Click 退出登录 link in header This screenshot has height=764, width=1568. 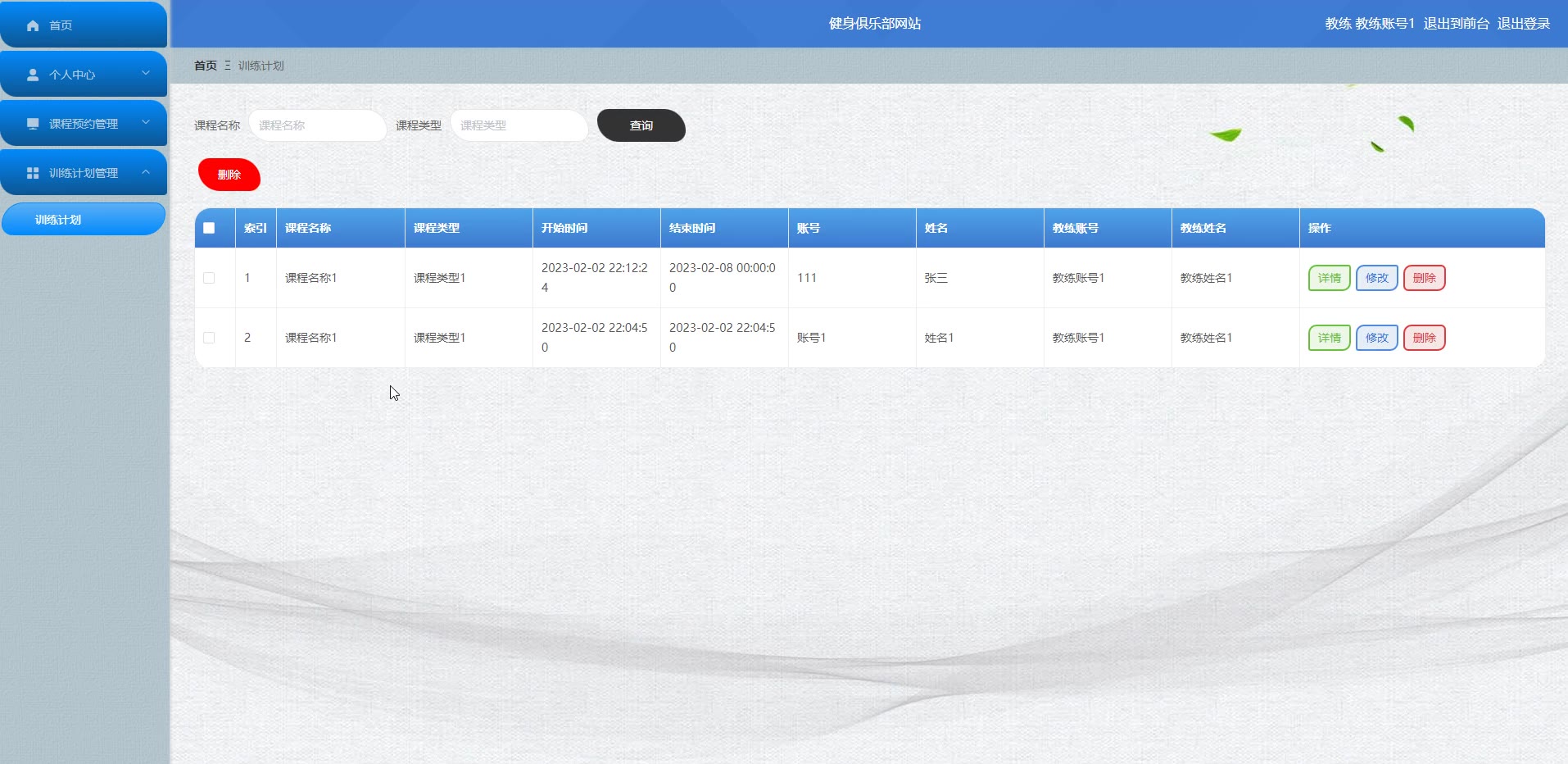pyautogui.click(x=1524, y=24)
